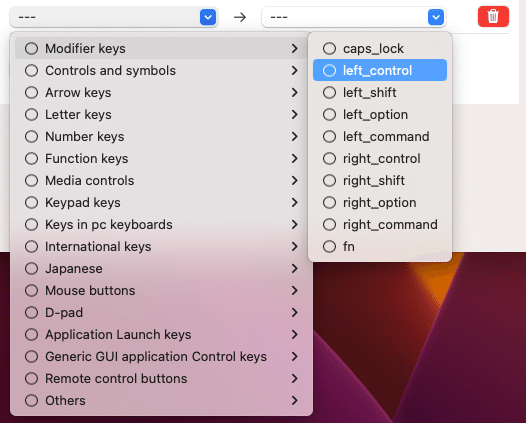This screenshot has width=526, height=423.
Task: Open the Application Launch keys category
Action: click(x=161, y=334)
